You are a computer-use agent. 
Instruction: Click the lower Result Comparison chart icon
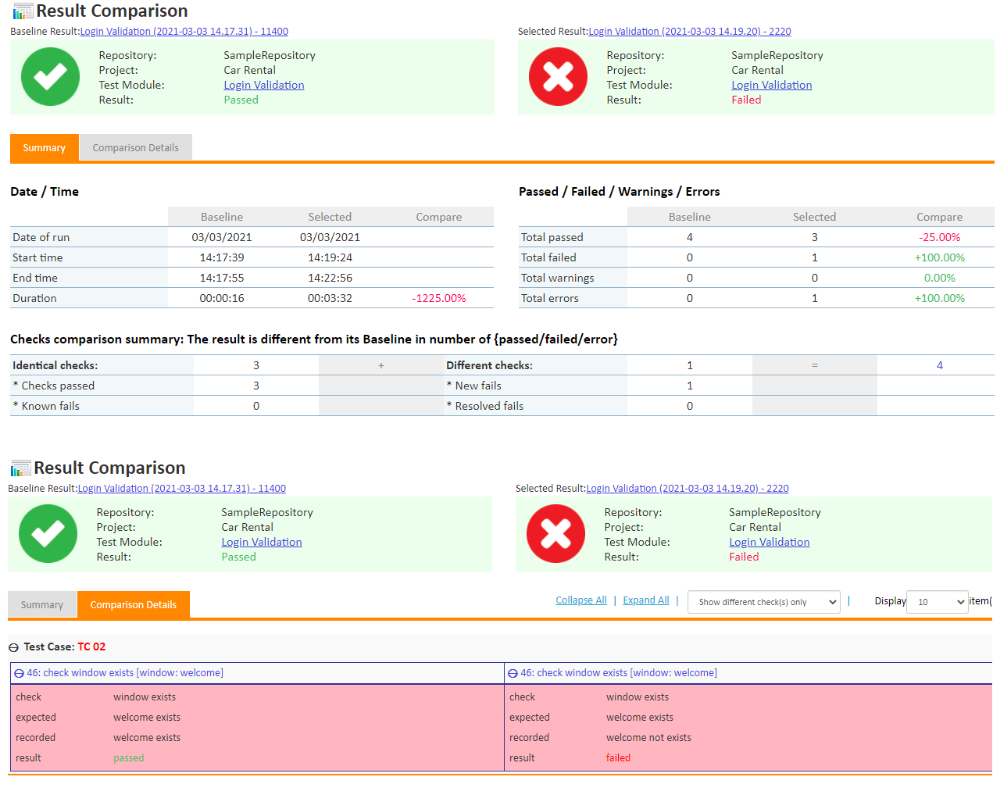[x=20, y=468]
